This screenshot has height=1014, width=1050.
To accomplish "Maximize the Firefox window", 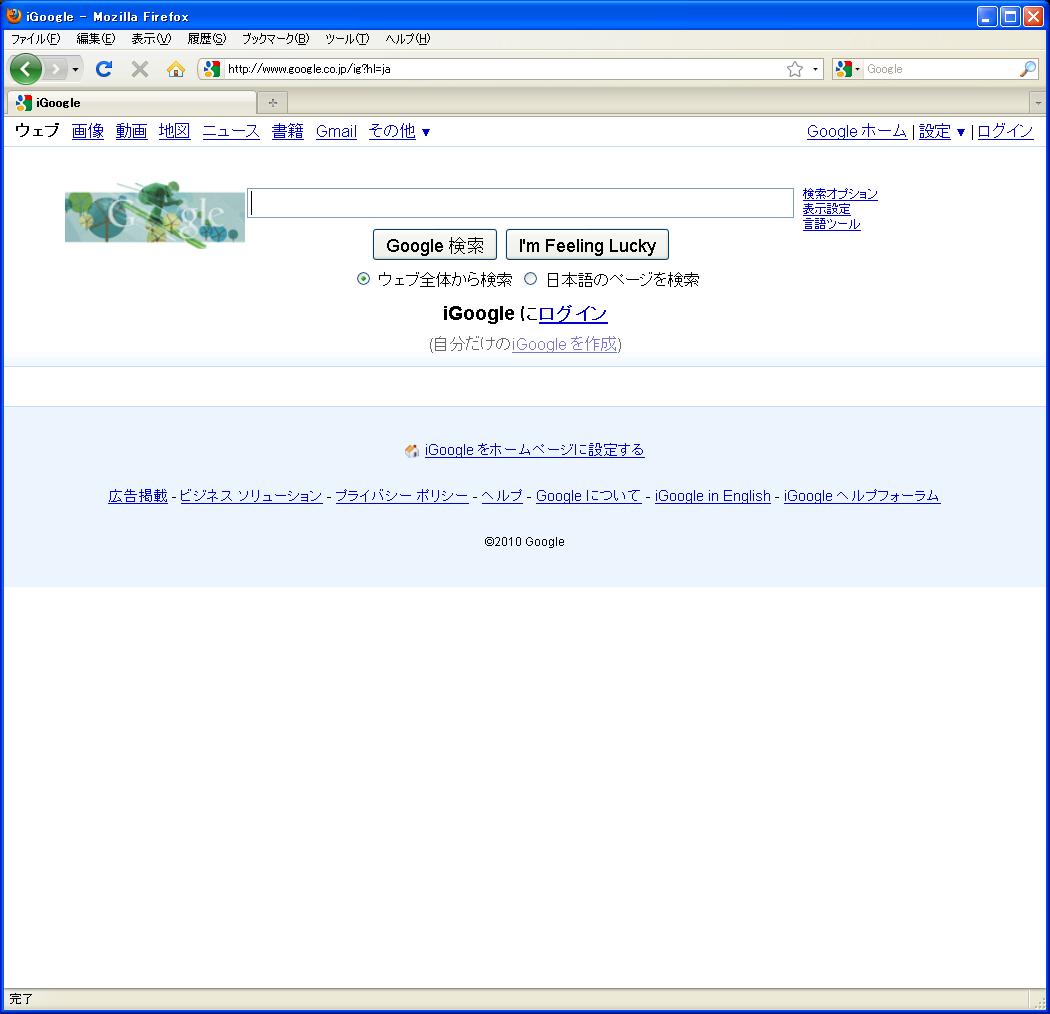I will (1010, 16).
